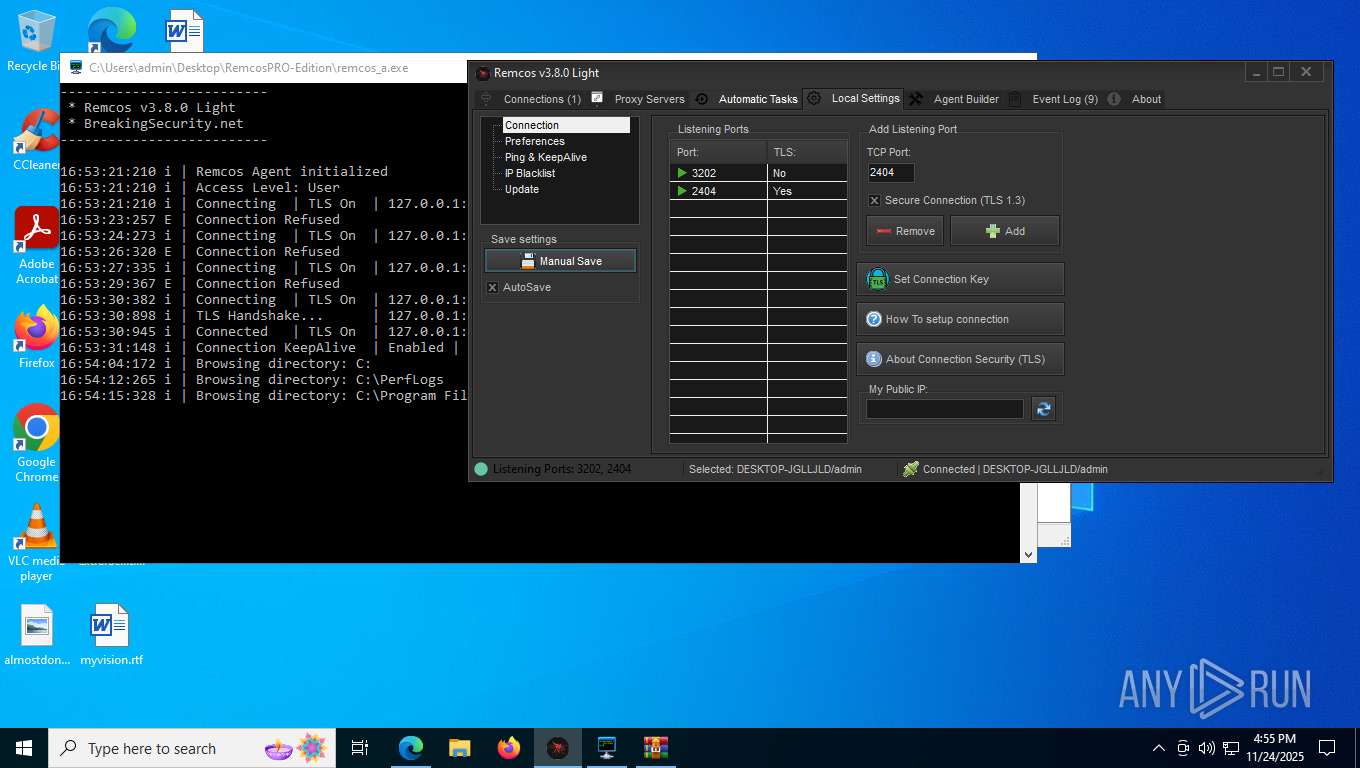Open CCleaner desktop shortcut
This screenshot has width=1360, height=768.
(37, 140)
